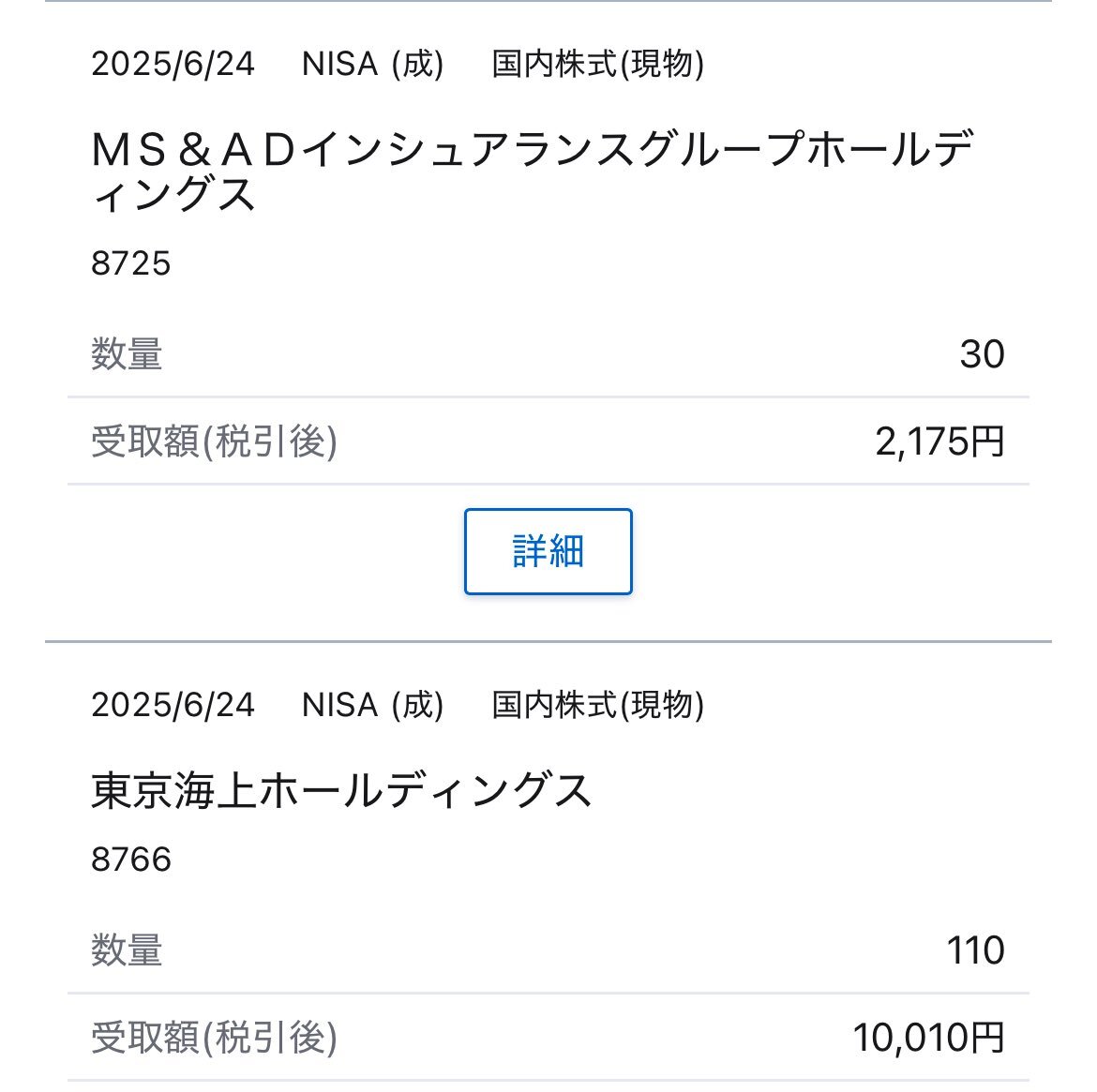Image resolution: width=1097 pixels, height=1092 pixels.
Task: Click the divider line below the 詳細 button
Action: point(548,641)
